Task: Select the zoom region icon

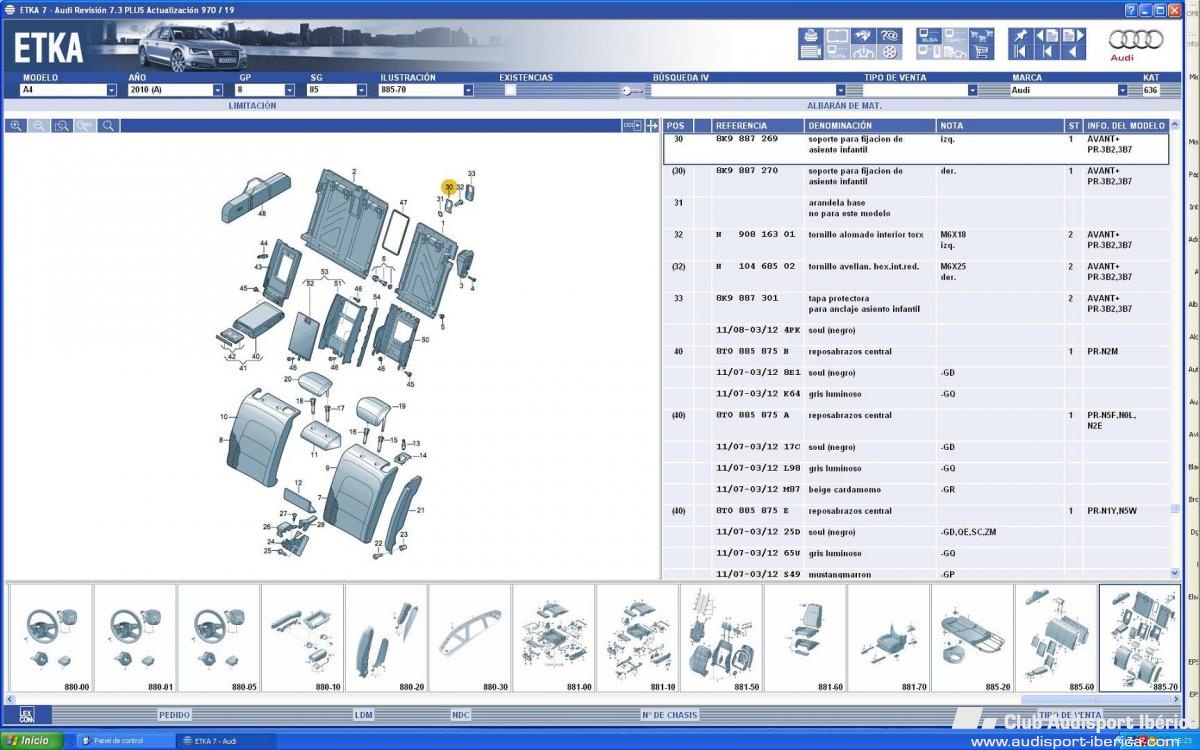Action: coord(62,126)
